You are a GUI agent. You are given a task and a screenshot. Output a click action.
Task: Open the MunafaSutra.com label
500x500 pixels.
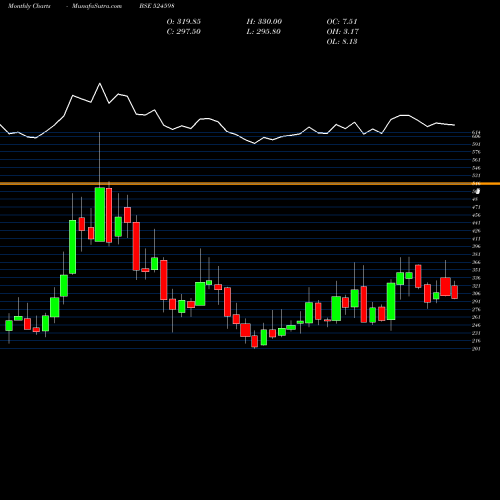97,6
